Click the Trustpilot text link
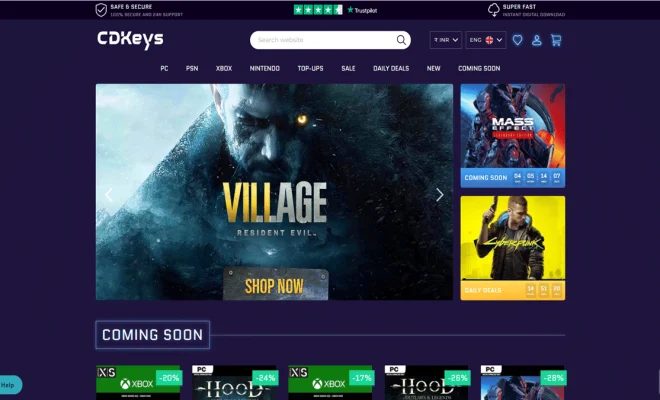Viewport: 660px width, 400px height. (362, 10)
